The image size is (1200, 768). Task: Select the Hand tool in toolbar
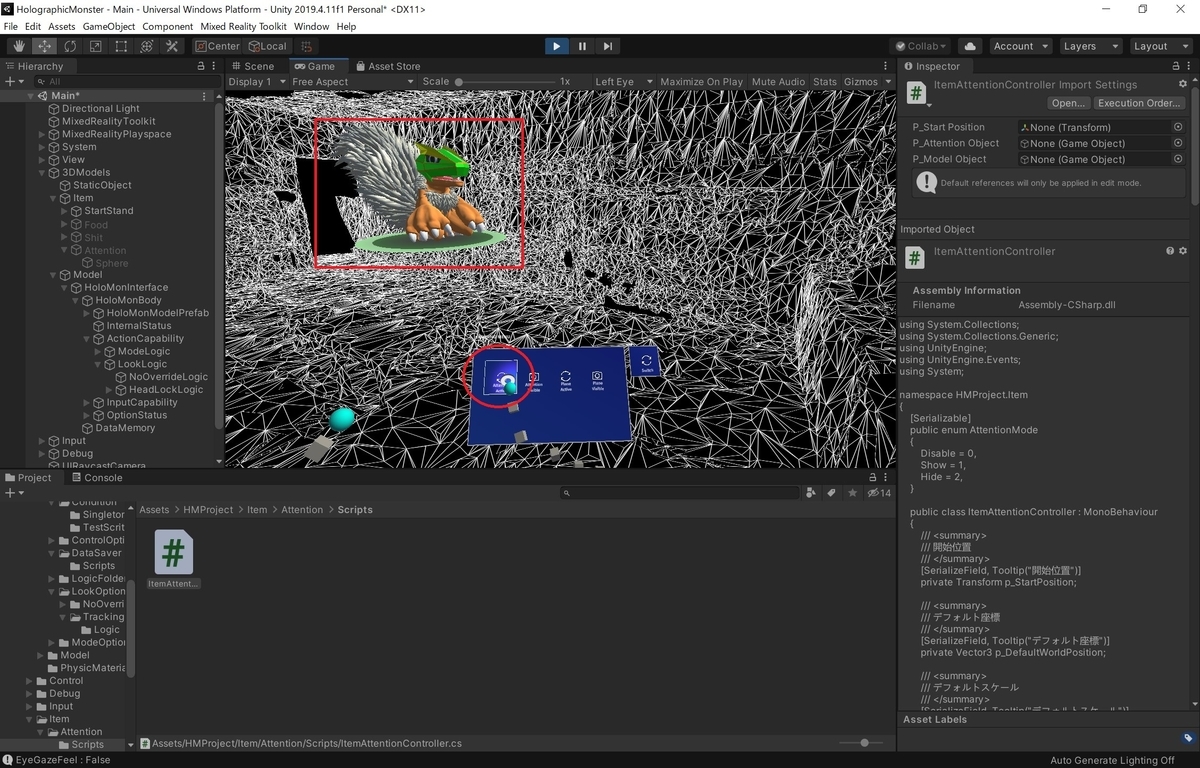click(x=19, y=46)
